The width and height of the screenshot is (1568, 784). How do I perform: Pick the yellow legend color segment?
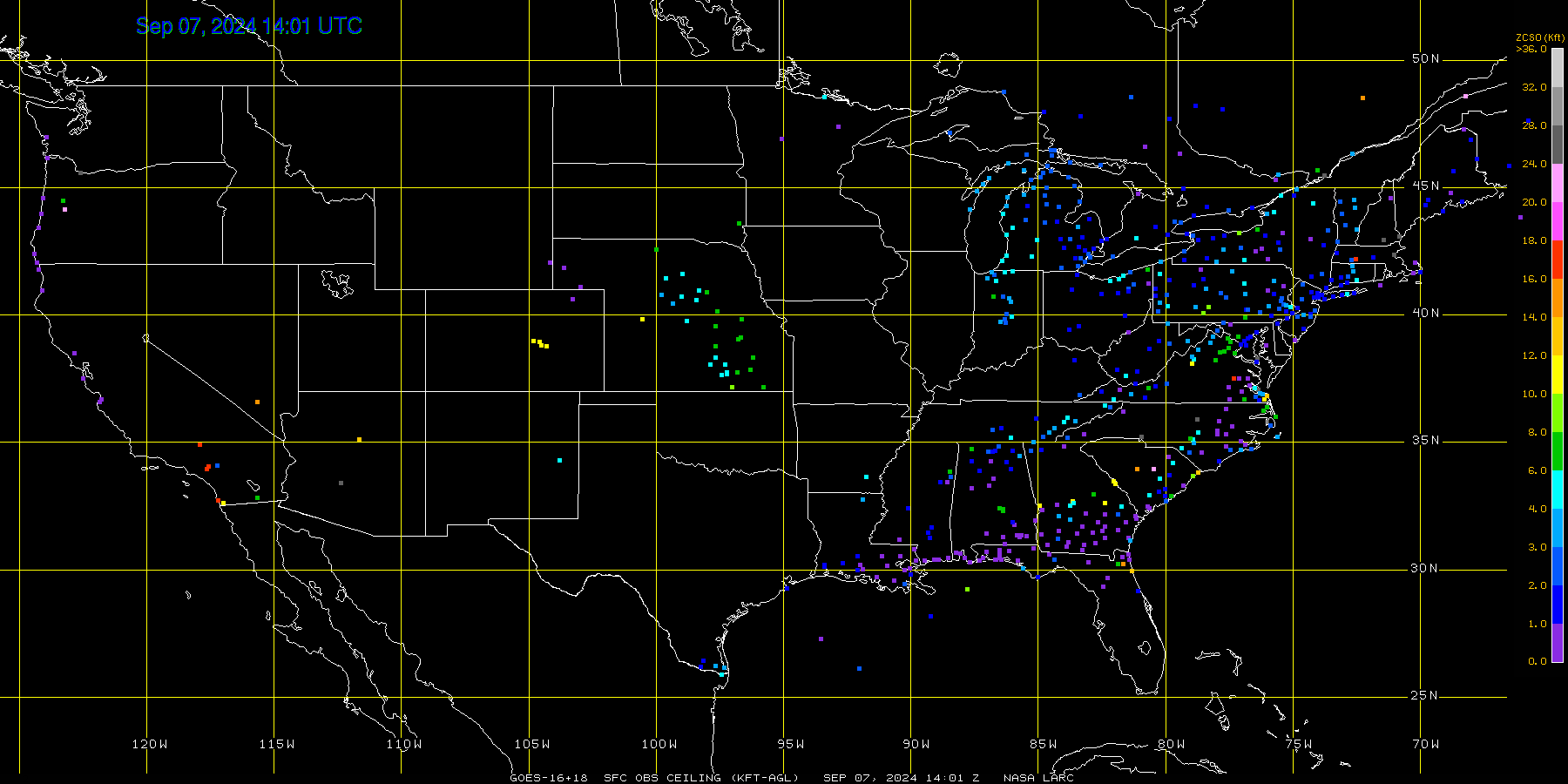click(x=1558, y=375)
